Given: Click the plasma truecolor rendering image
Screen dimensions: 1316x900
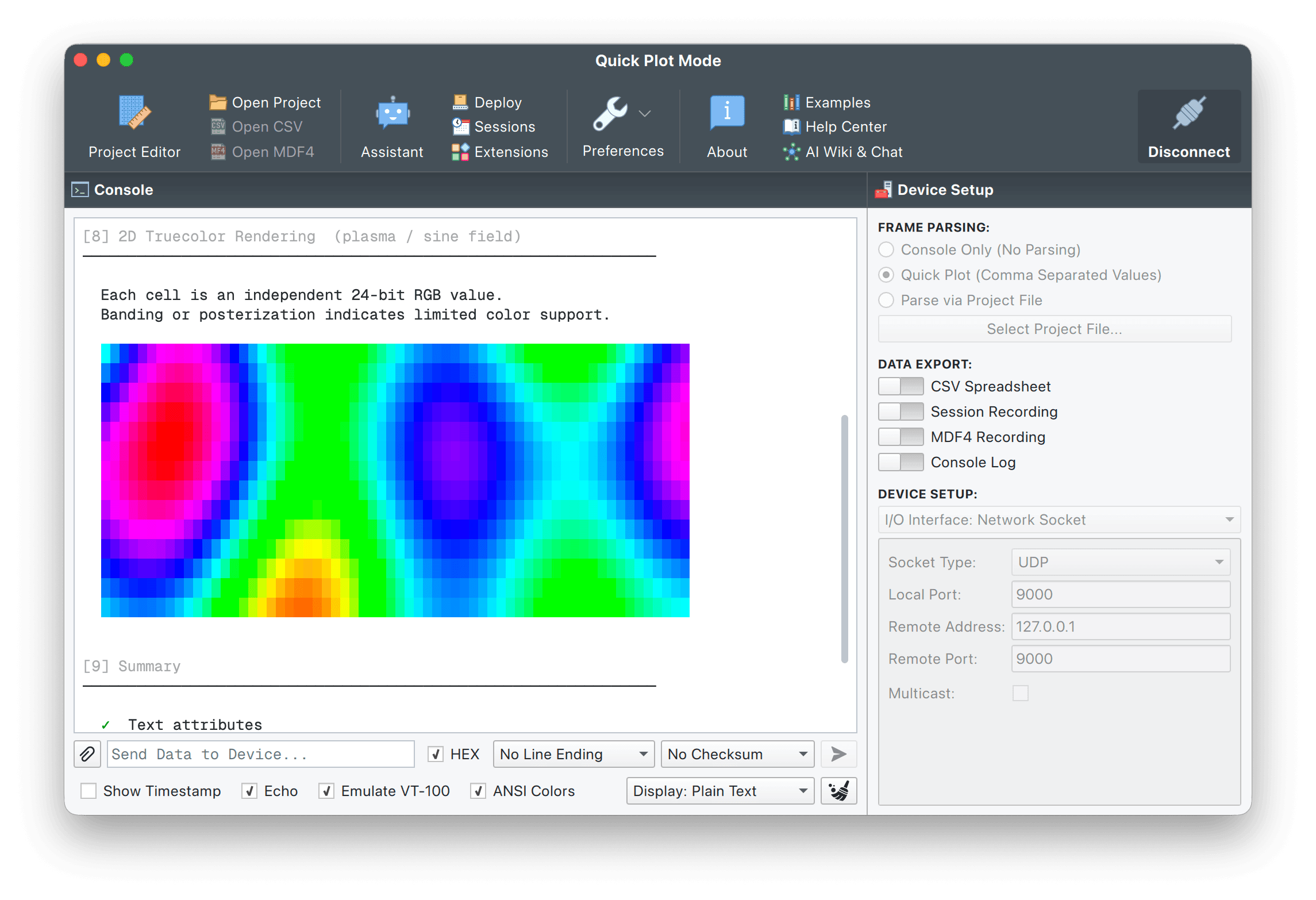Looking at the screenshot, I should 395,480.
